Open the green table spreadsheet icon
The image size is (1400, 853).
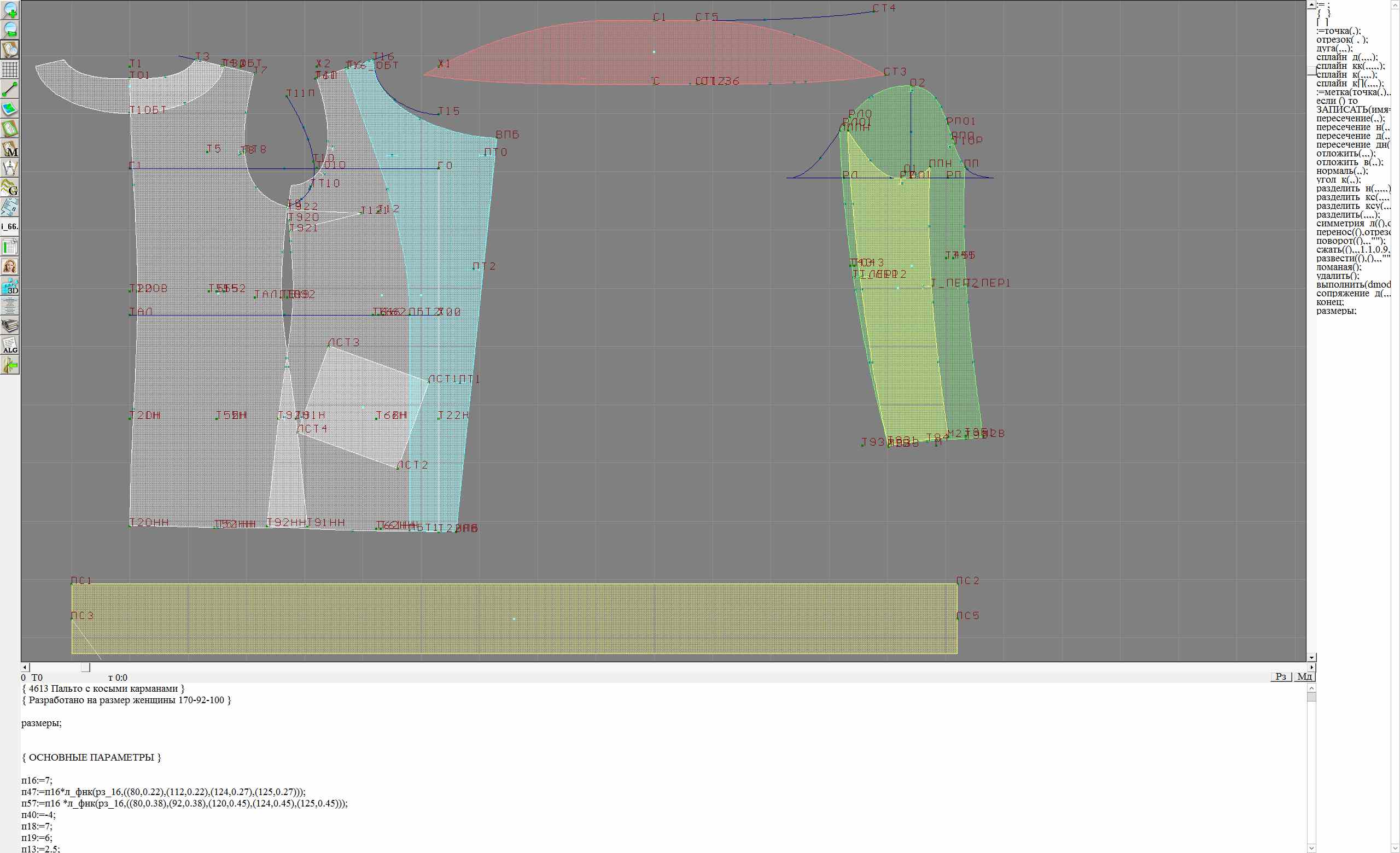click(10, 247)
